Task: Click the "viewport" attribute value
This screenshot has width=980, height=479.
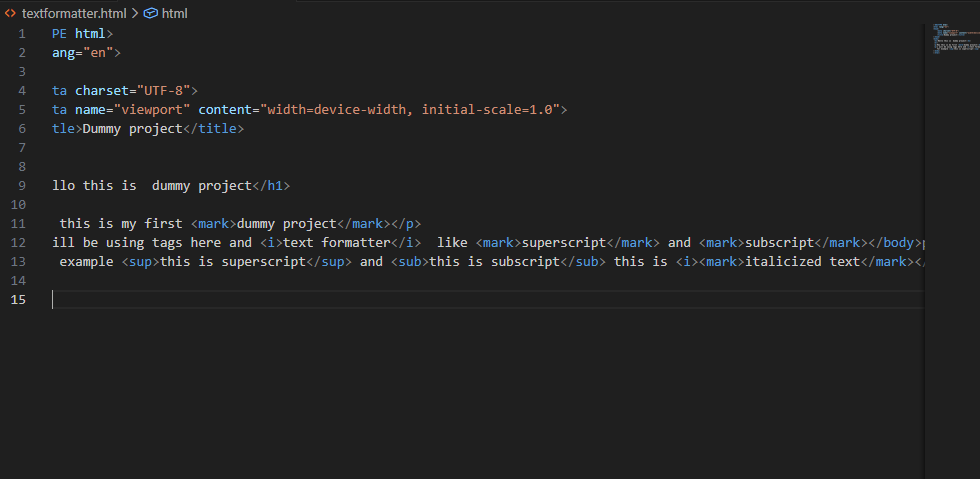Action: coord(152,110)
